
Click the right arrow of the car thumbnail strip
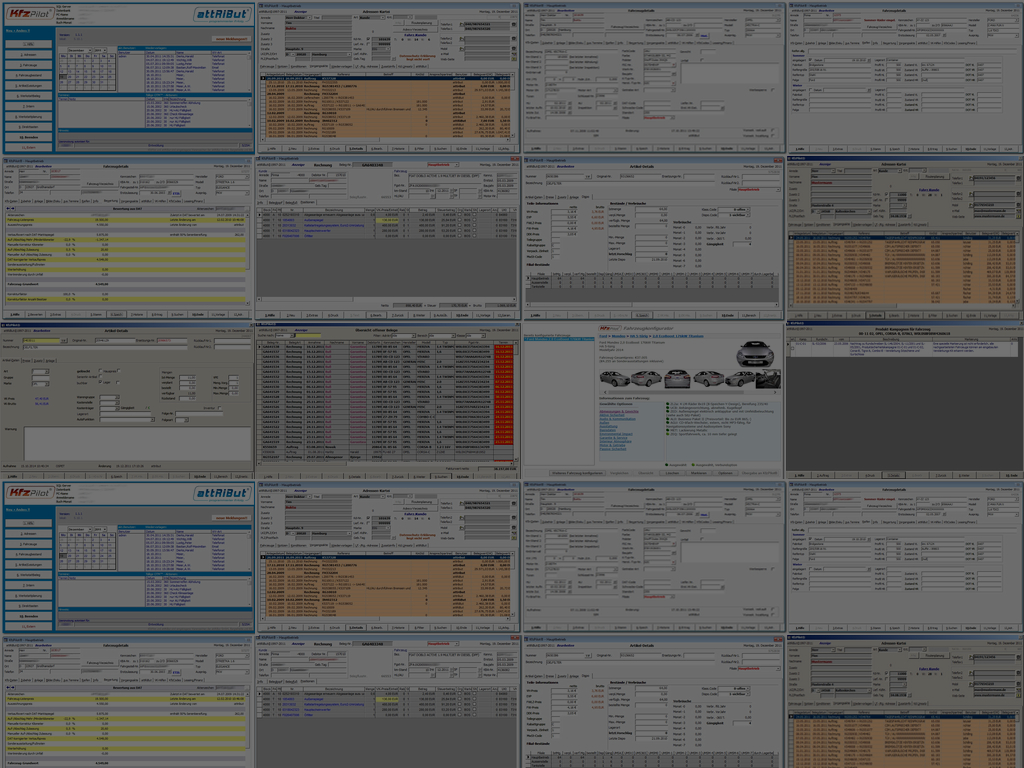(775, 392)
